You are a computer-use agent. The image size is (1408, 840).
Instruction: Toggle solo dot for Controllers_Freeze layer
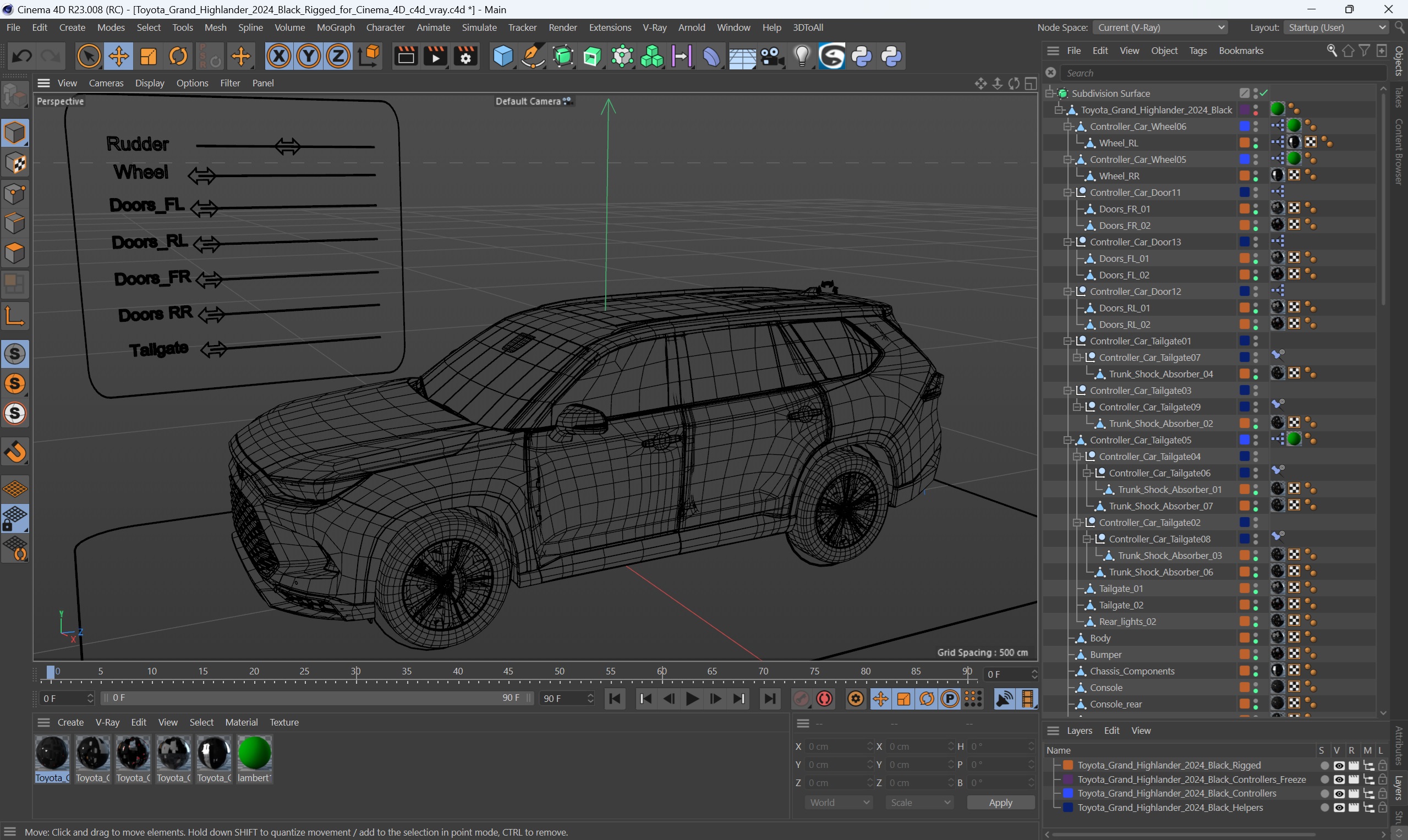click(1324, 779)
